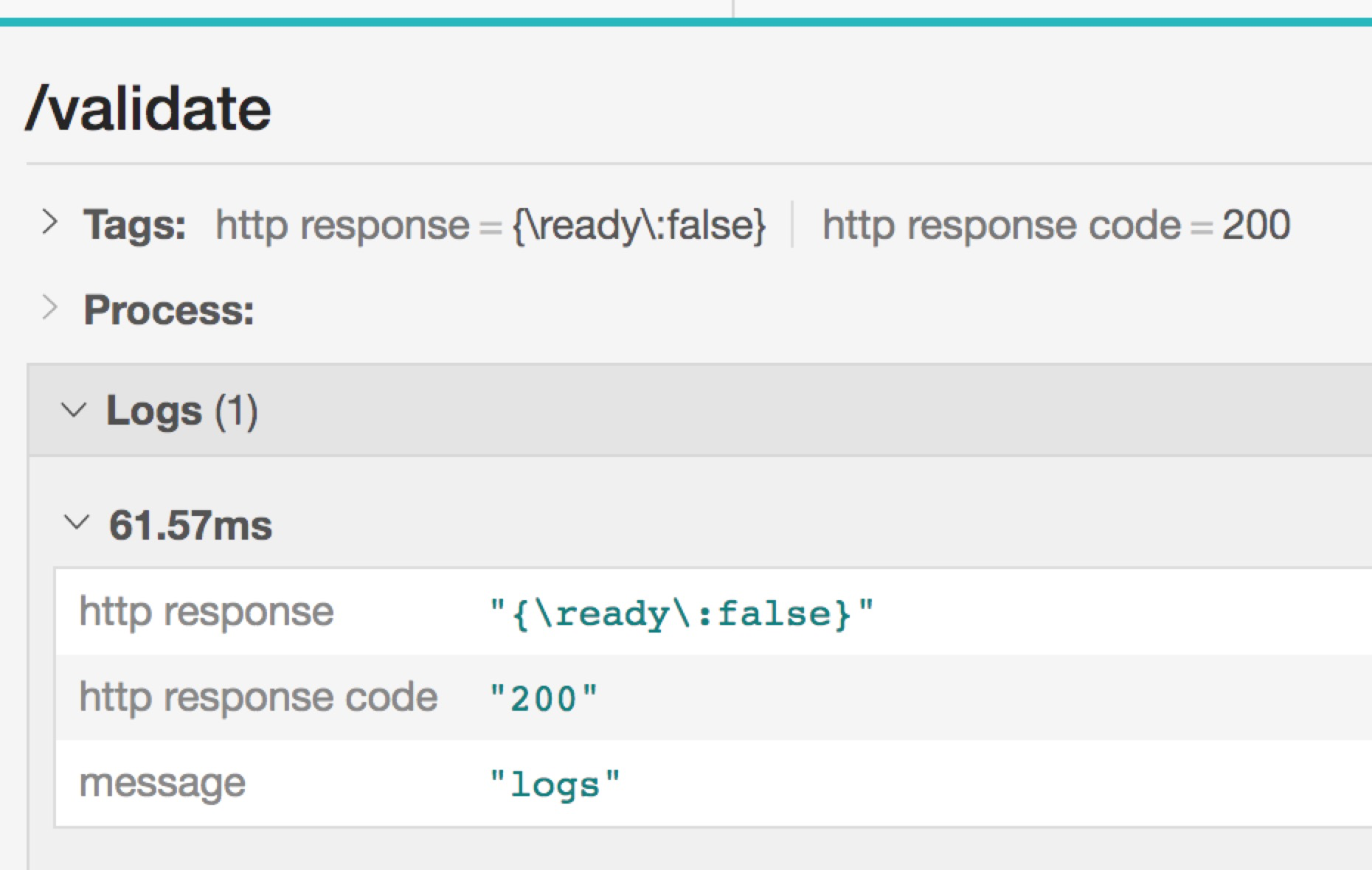Click the http response code key in log table
1372x870 pixels.
point(259,697)
